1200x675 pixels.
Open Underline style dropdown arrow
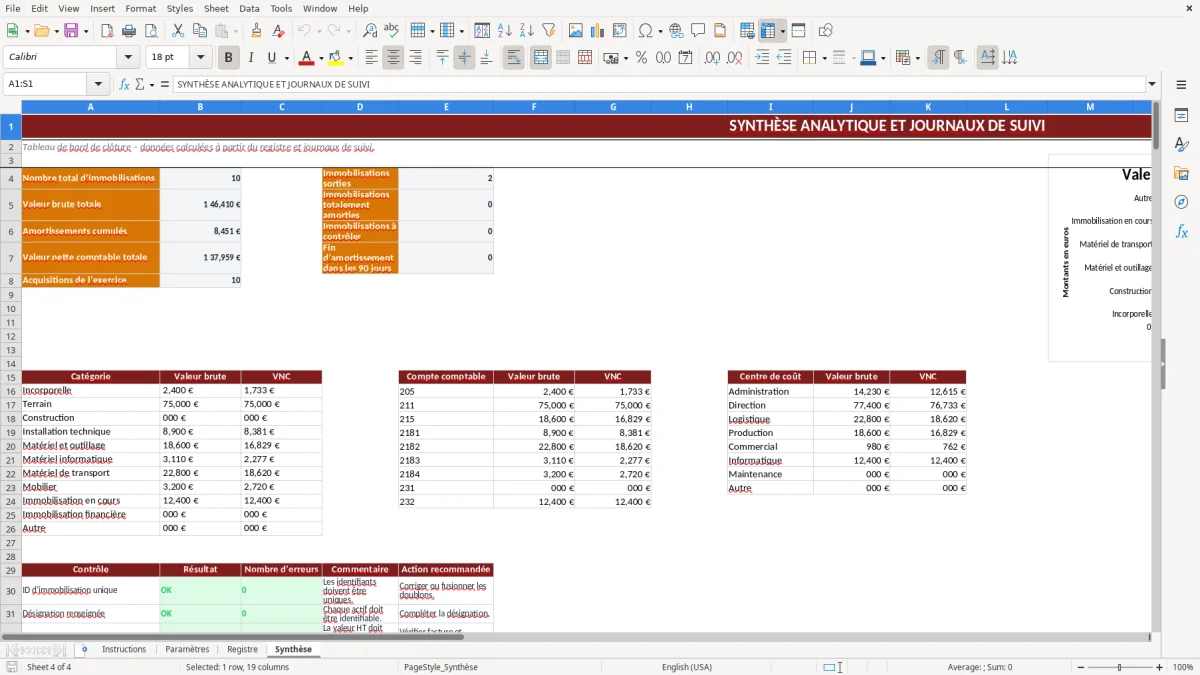[x=286, y=58]
